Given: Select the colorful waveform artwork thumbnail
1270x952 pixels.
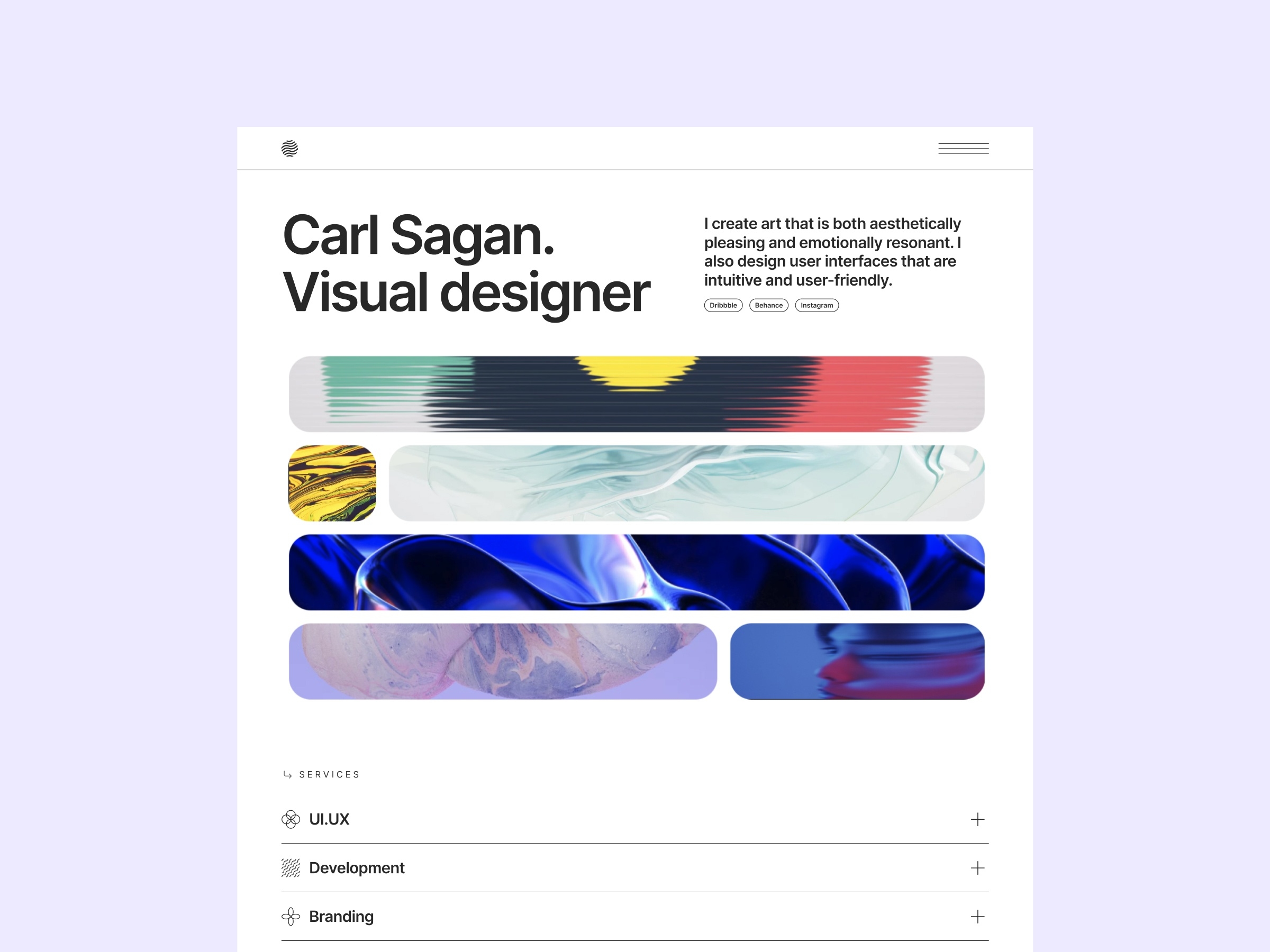Looking at the screenshot, I should 634,394.
